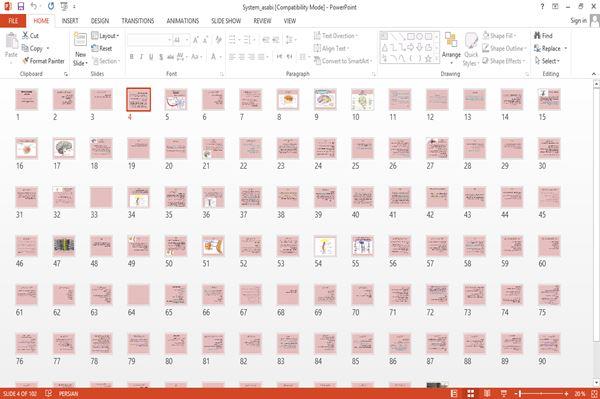Switch to Slide Sorter view in status bar
The image size is (600, 399).
click(471, 394)
